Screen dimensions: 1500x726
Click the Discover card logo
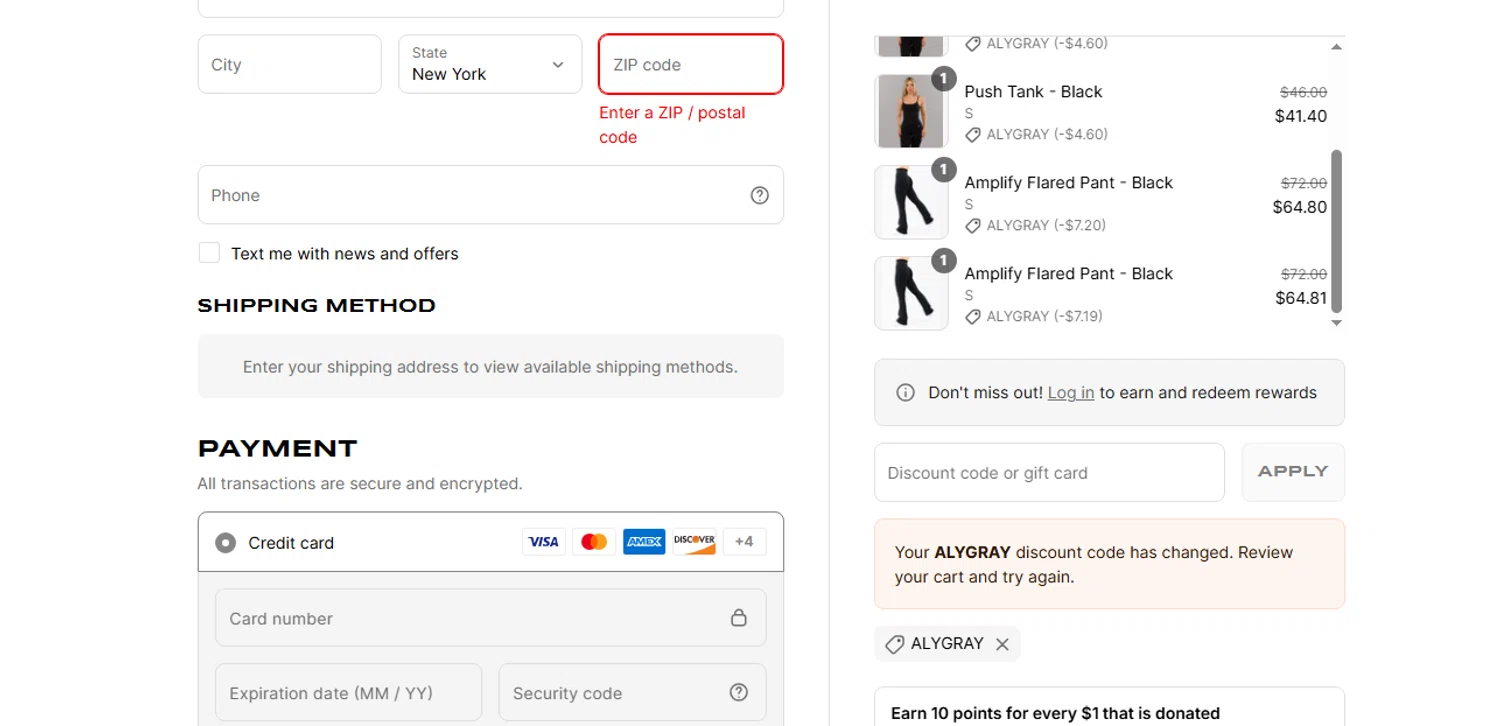pyautogui.click(x=694, y=542)
